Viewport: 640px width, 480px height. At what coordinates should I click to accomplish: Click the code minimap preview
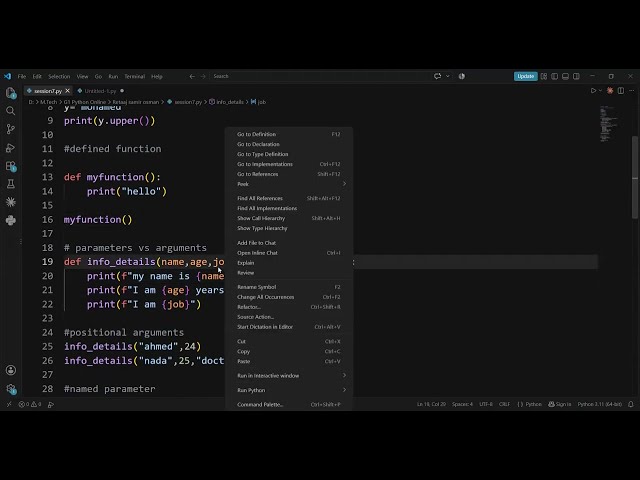pyautogui.click(x=609, y=124)
